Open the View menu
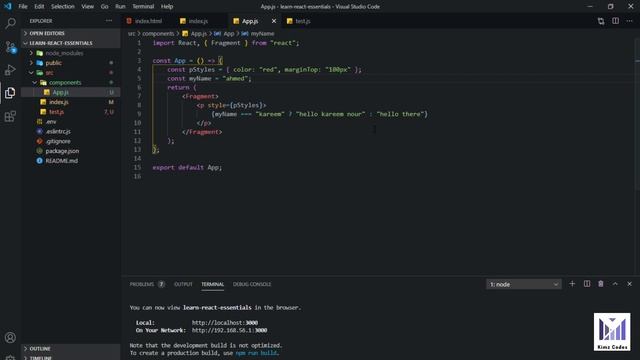The height and width of the screenshot is (360, 640). tap(87, 7)
